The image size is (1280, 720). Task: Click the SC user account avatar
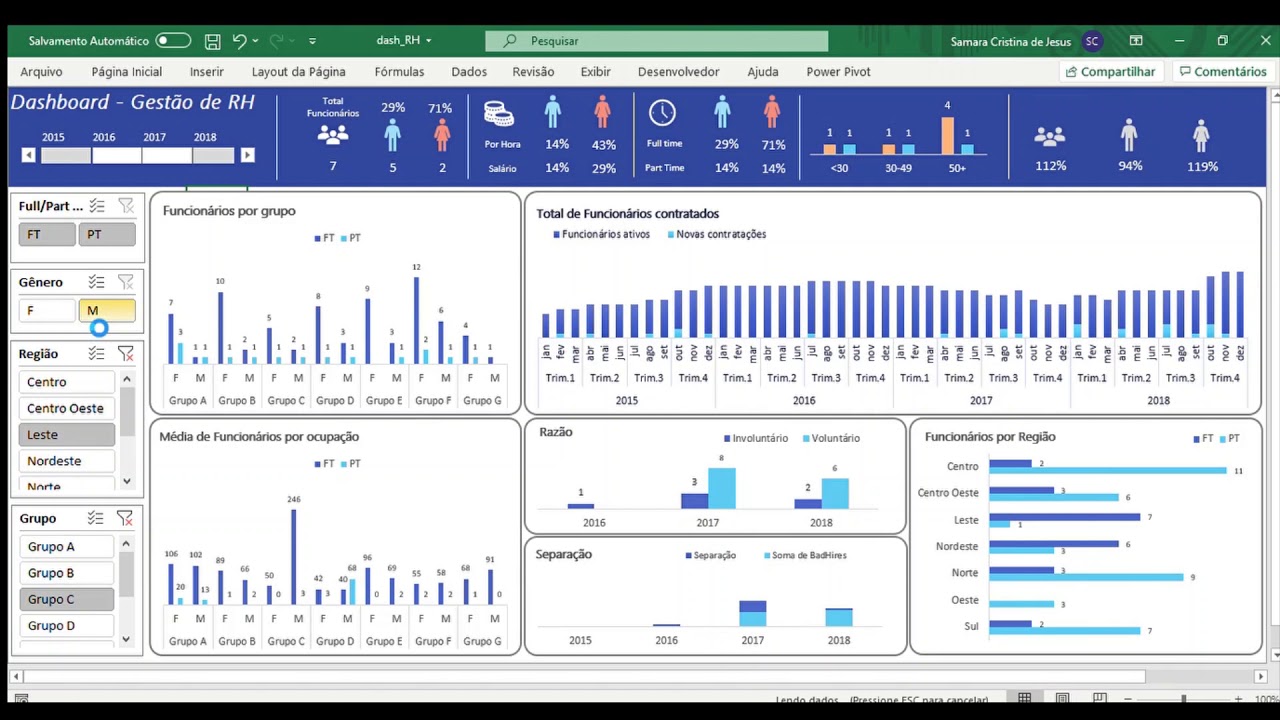pos(1092,41)
